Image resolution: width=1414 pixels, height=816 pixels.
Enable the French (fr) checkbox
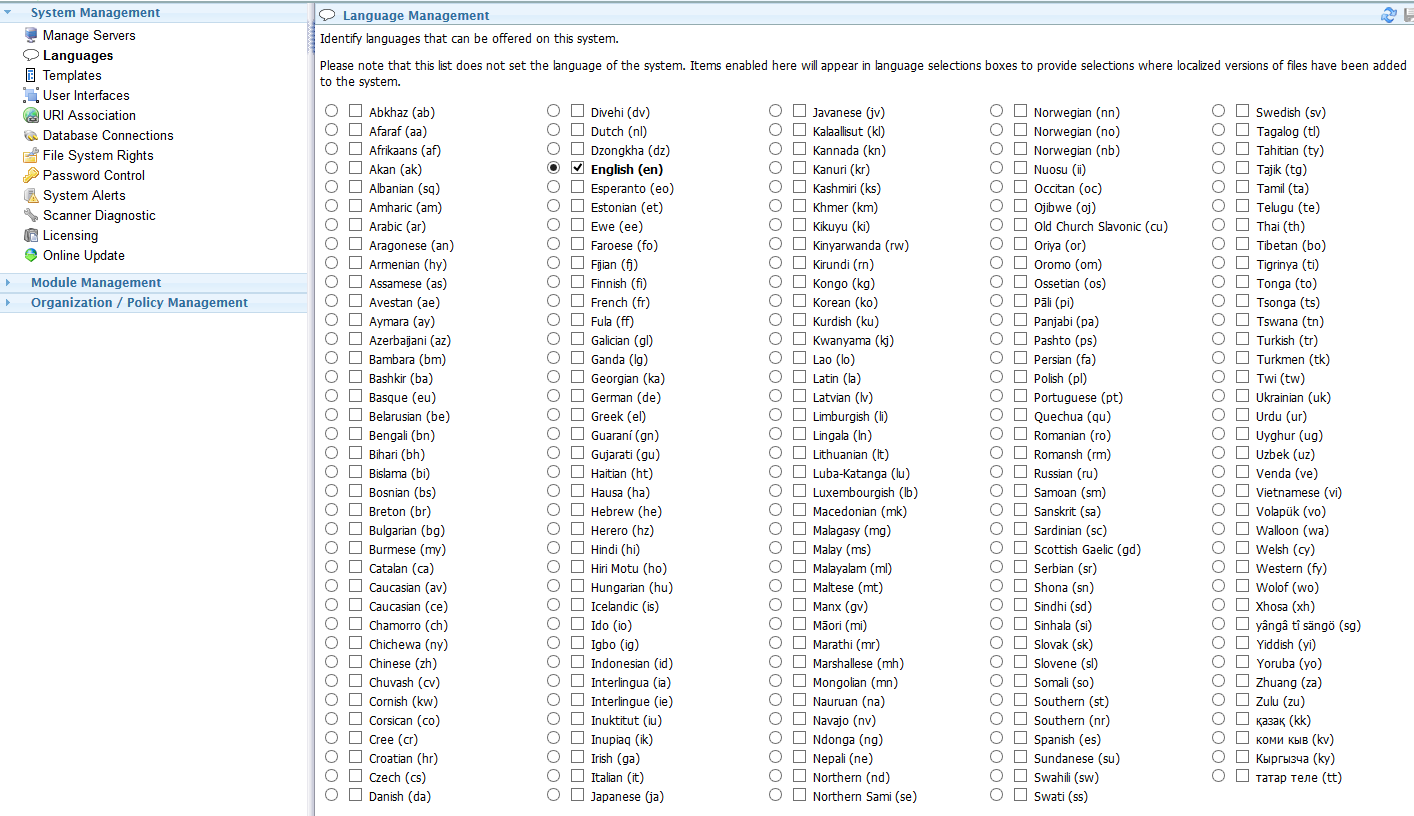pyautogui.click(x=577, y=301)
